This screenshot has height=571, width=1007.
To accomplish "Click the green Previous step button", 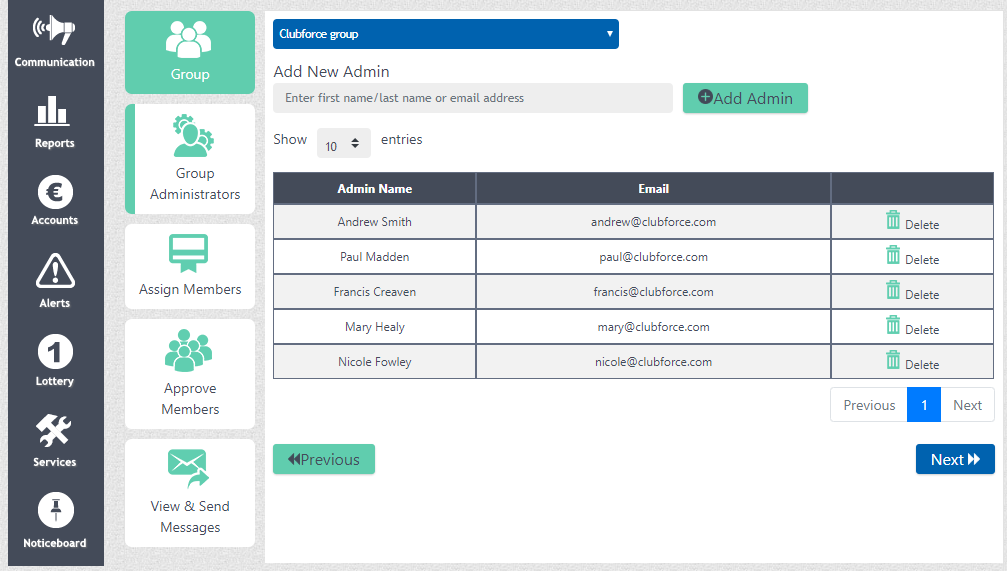I will (x=324, y=459).
